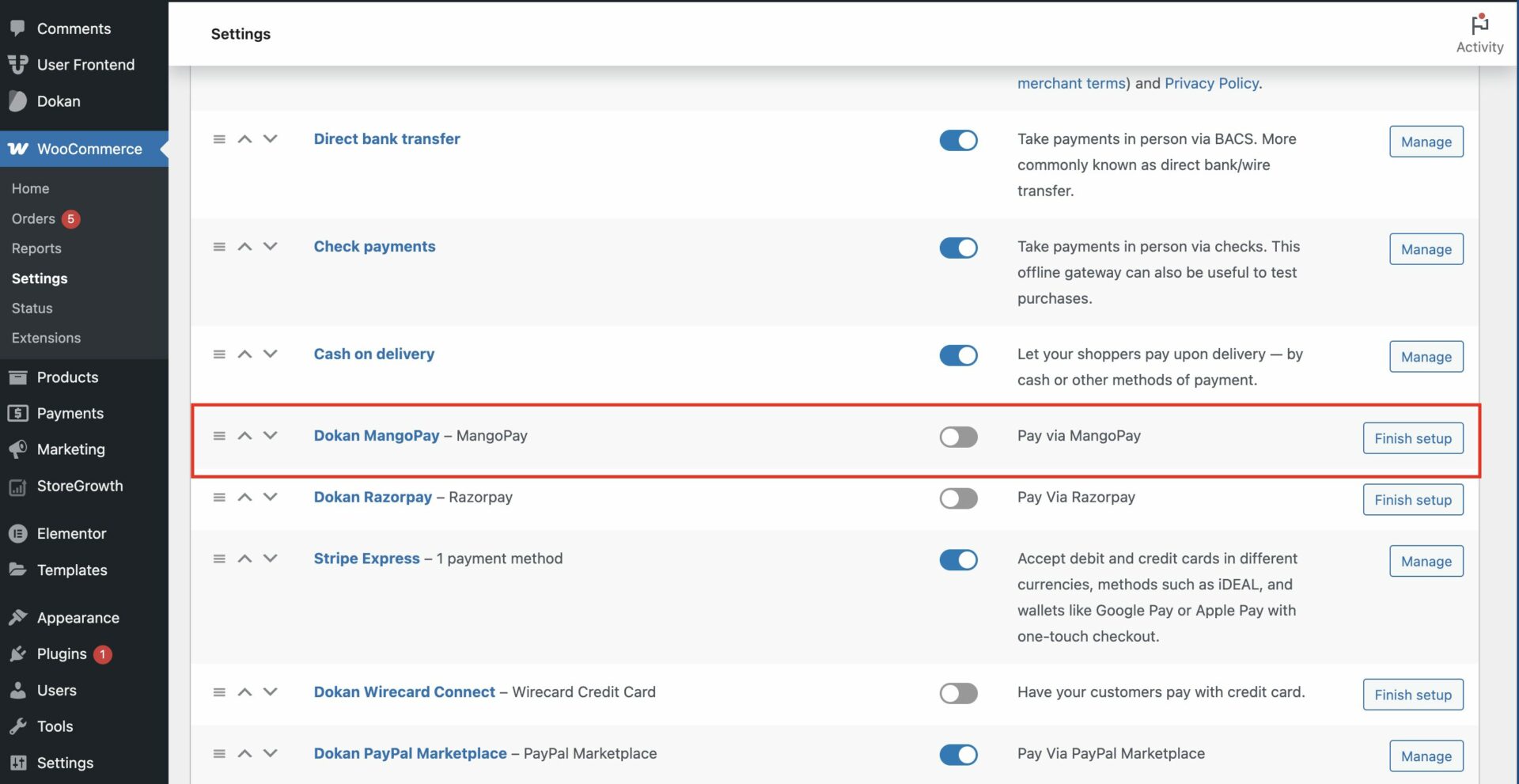Image resolution: width=1519 pixels, height=784 pixels.
Task: Open the Dokan MangoPay gateway link
Action: (x=377, y=436)
